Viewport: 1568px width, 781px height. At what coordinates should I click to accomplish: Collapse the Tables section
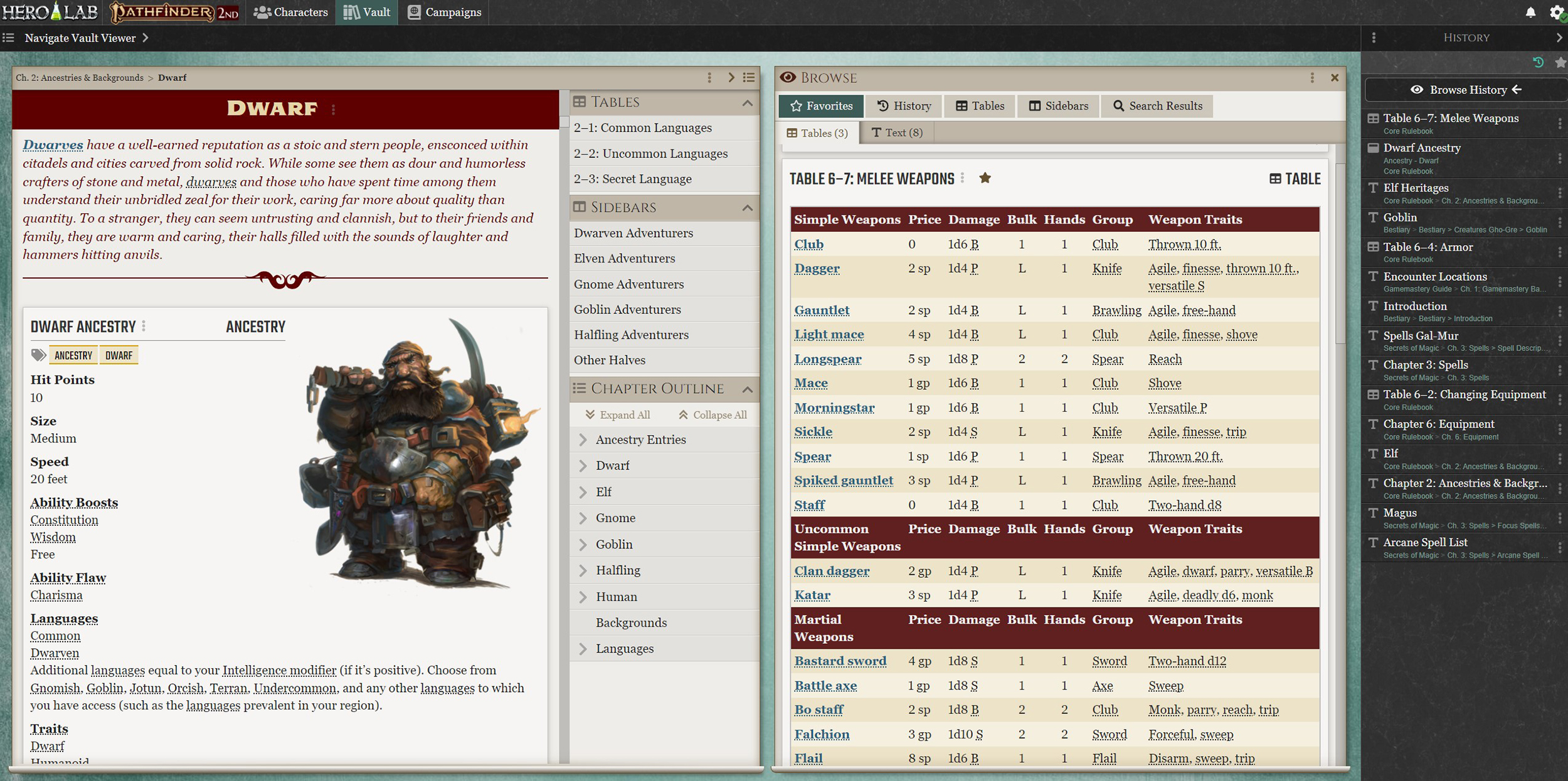[747, 102]
